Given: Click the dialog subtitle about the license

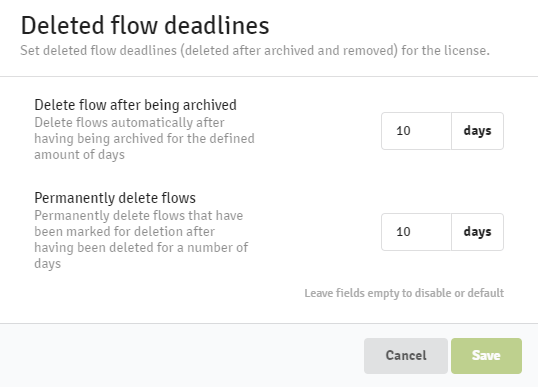Looking at the screenshot, I should point(255,50).
